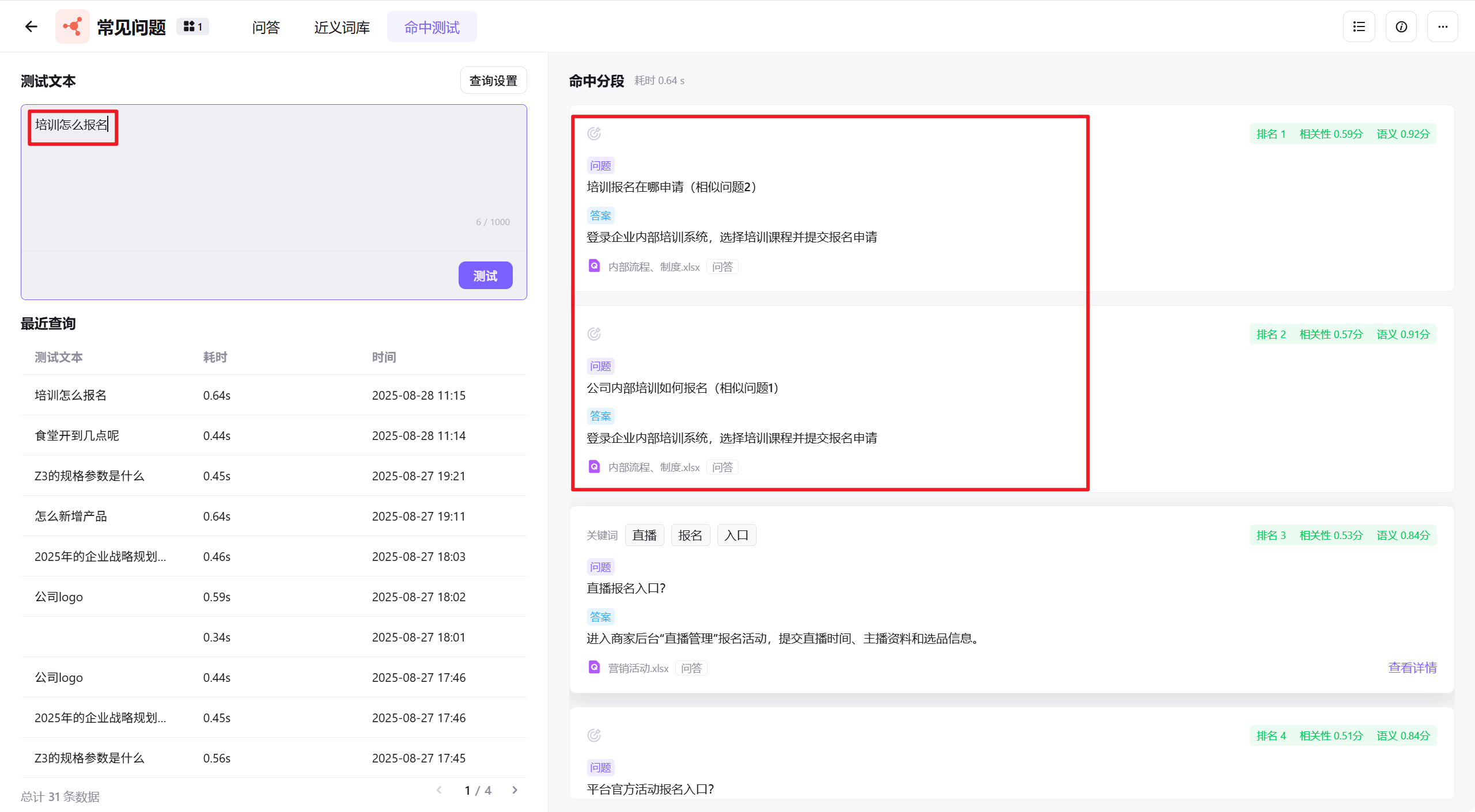Image resolution: width=1475 pixels, height=812 pixels.
Task: Click the member count badge
Action: [192, 26]
